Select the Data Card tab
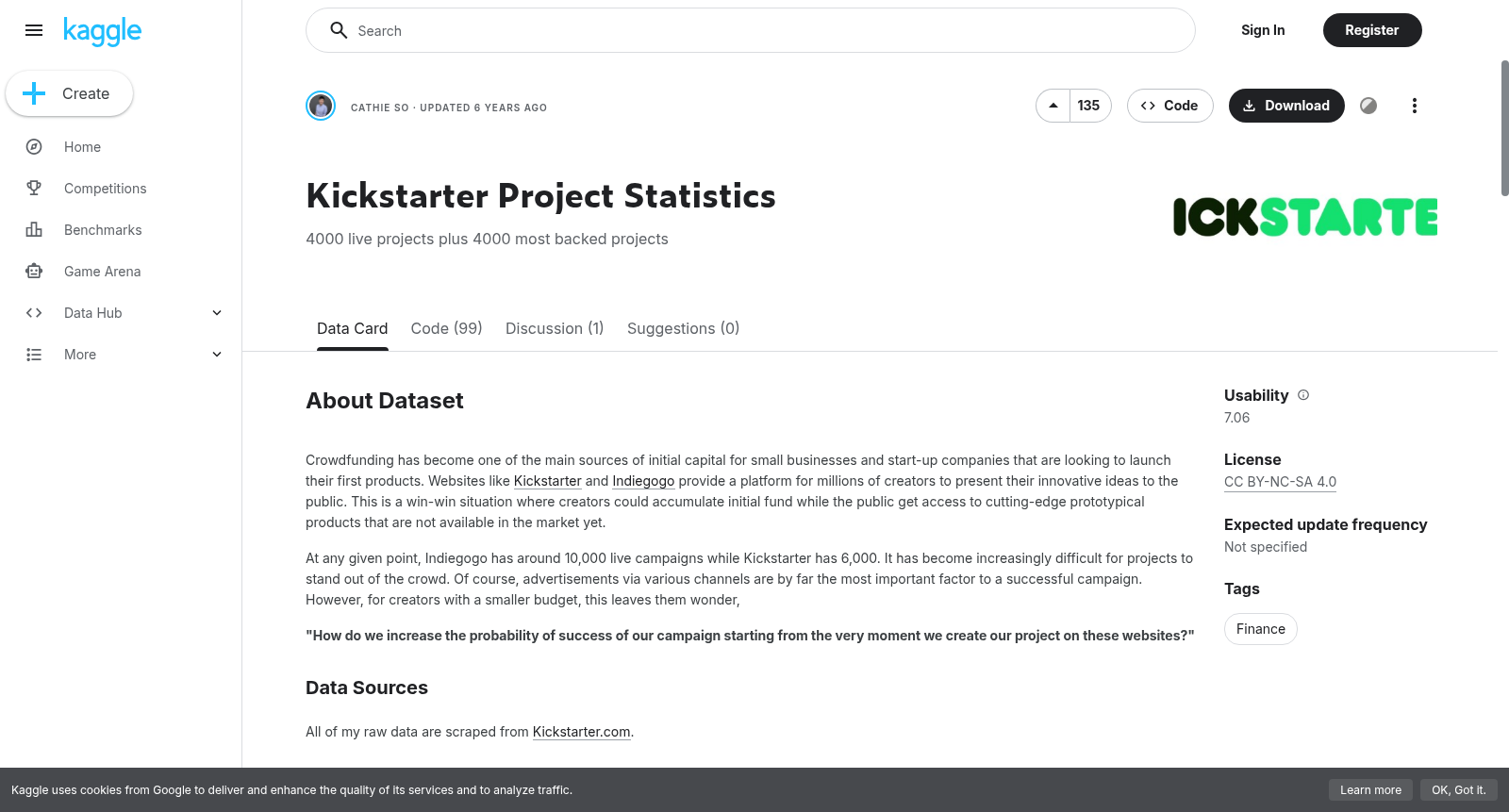This screenshot has width=1509, height=812. (353, 328)
